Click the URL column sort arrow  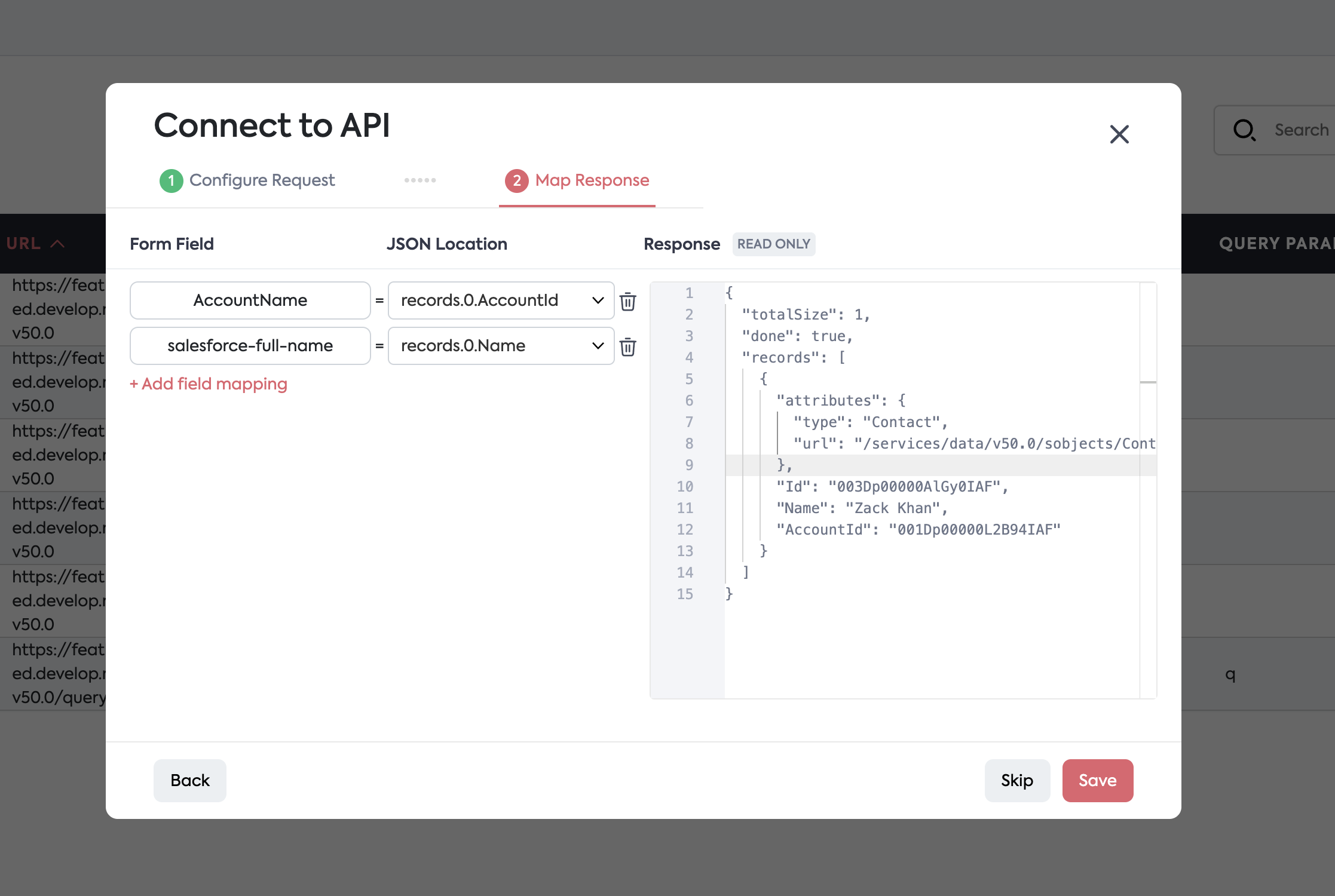click(x=57, y=244)
